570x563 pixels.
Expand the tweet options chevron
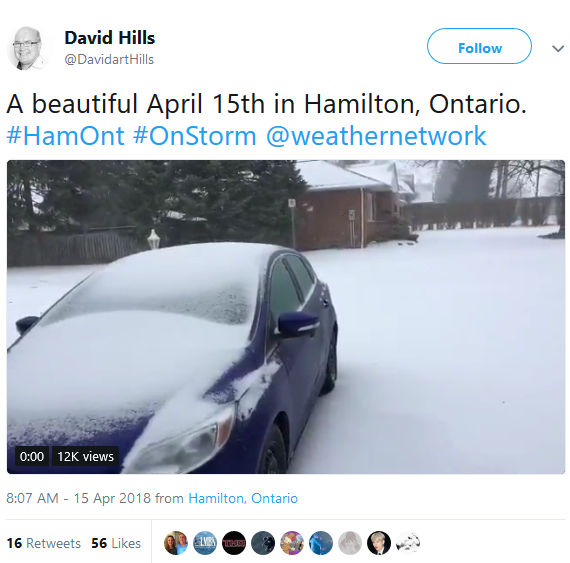pos(558,48)
